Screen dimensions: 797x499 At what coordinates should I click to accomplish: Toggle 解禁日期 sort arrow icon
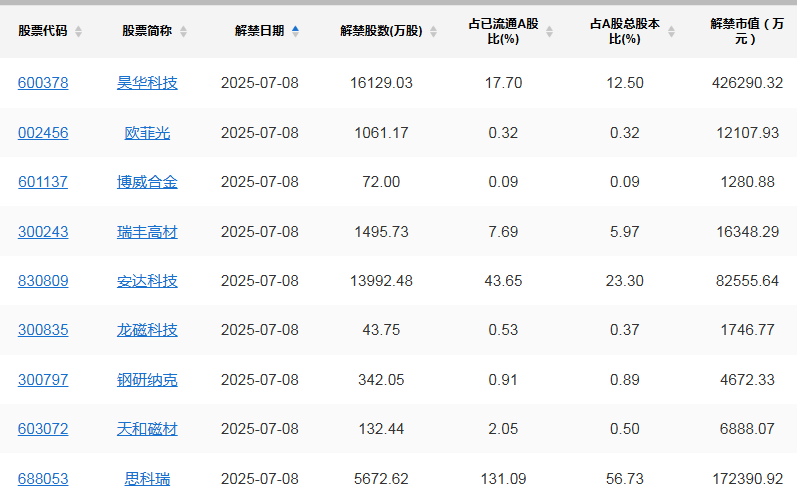(295, 32)
